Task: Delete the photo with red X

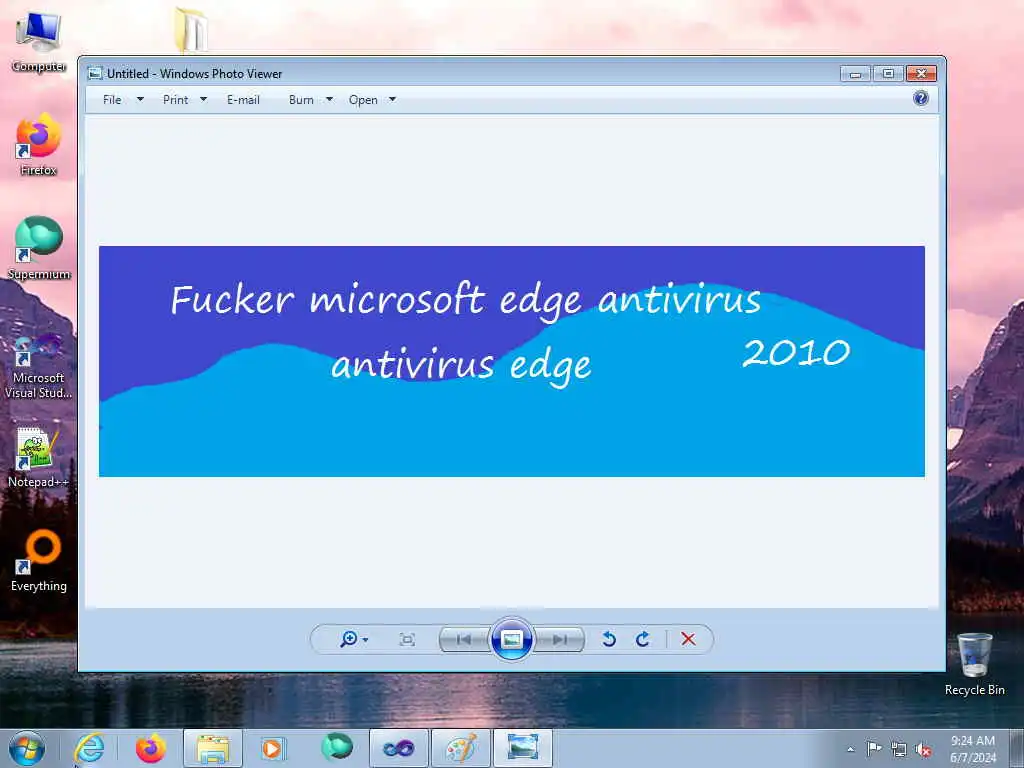Action: pos(688,639)
